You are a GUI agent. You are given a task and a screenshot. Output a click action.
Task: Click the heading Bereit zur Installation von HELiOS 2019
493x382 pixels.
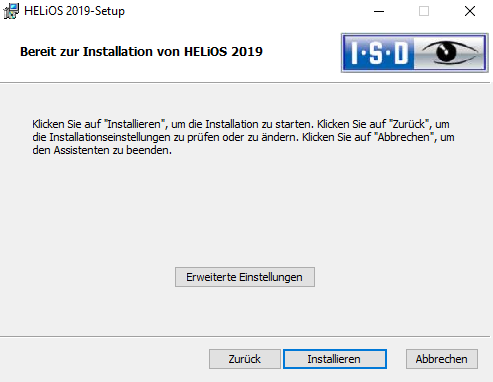click(141, 52)
